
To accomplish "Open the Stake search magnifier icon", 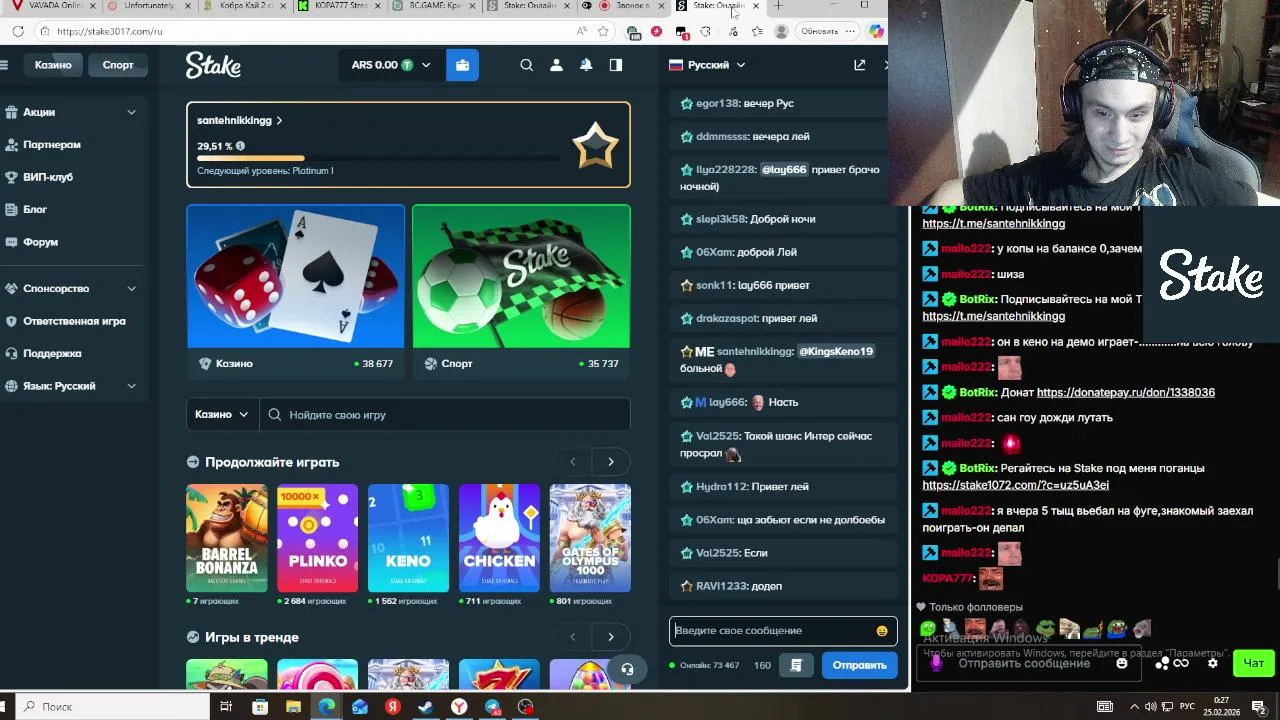I will click(x=526, y=65).
